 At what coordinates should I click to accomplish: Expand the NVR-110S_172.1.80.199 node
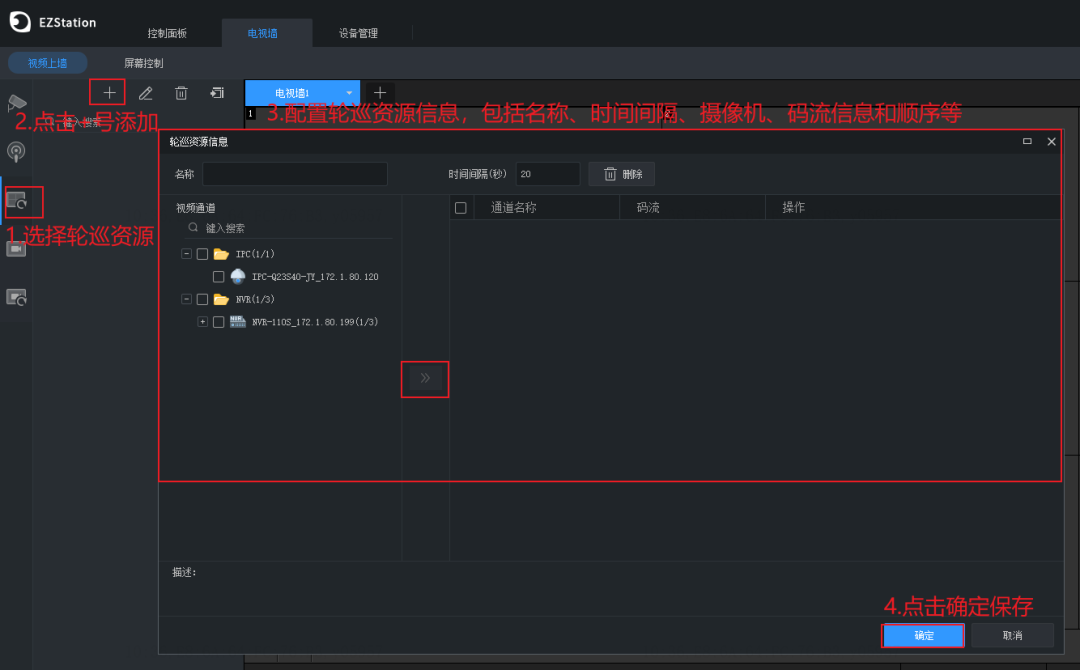point(202,322)
